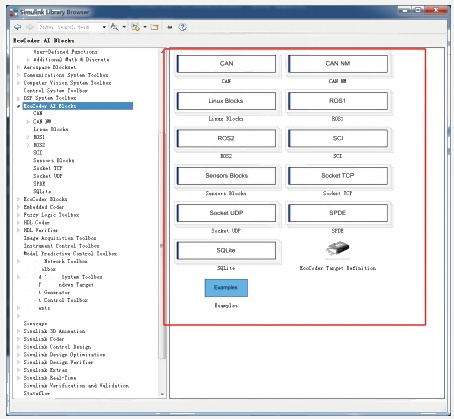Screen dimensions: 454x419
Task: Click the open folder toolbar icon
Action: 154,27
